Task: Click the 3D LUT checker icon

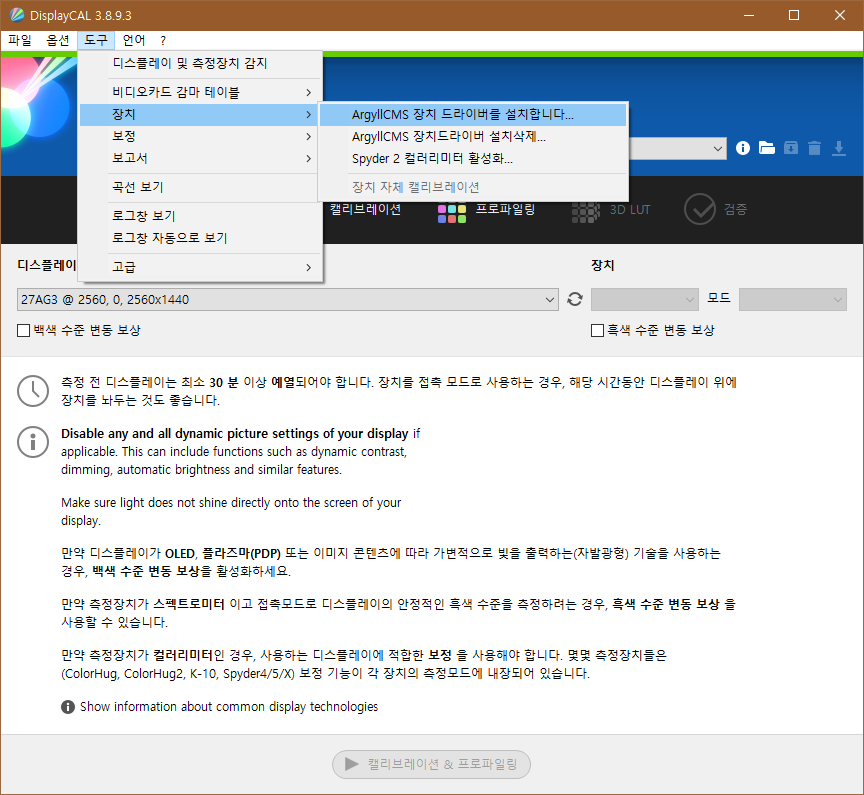Action: pos(585,212)
